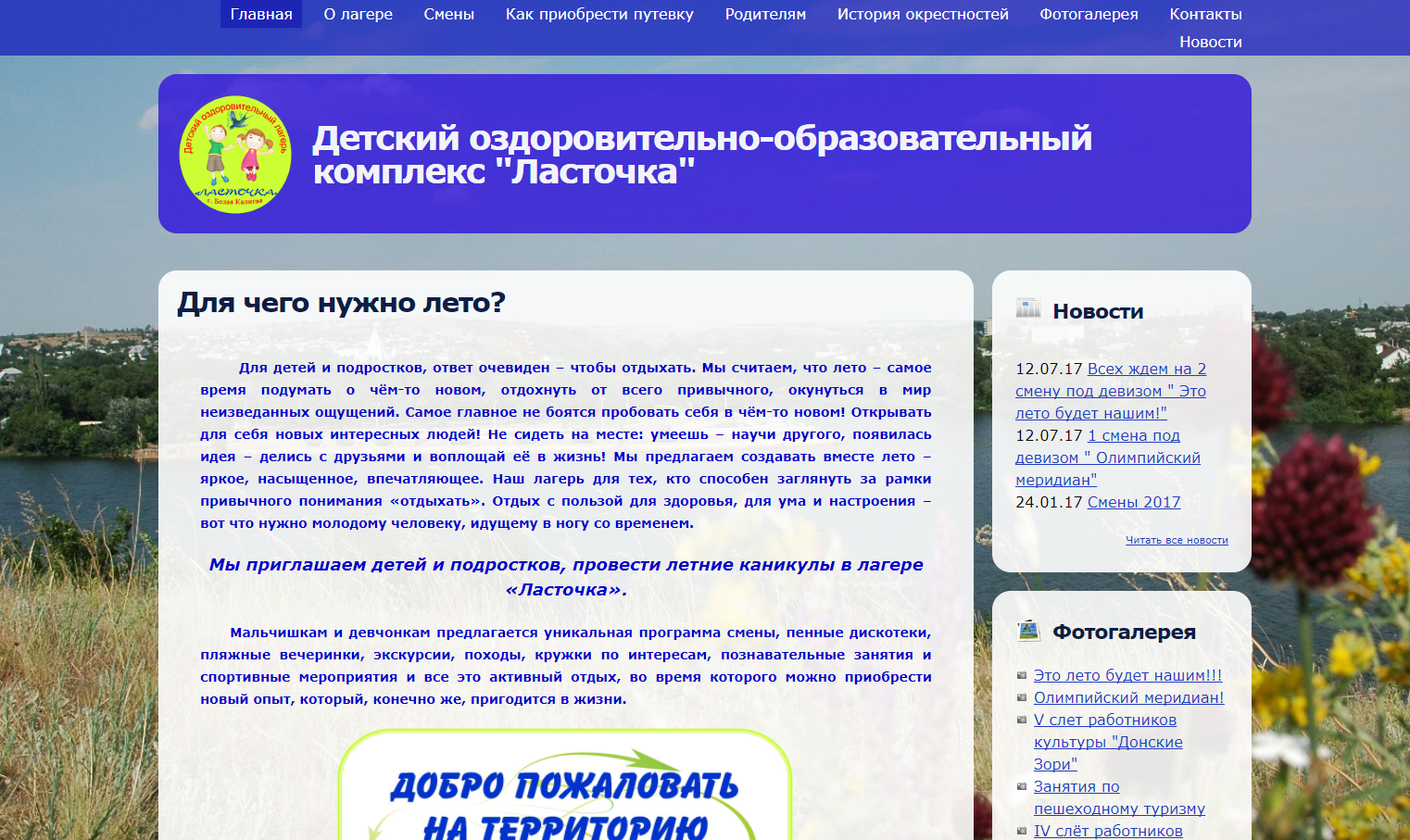Open the Новости top menu item
The height and width of the screenshot is (840, 1410).
coord(1211,42)
